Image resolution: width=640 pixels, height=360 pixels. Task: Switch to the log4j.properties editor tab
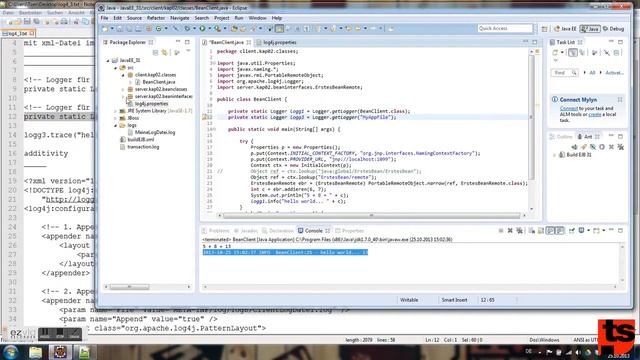coord(277,42)
